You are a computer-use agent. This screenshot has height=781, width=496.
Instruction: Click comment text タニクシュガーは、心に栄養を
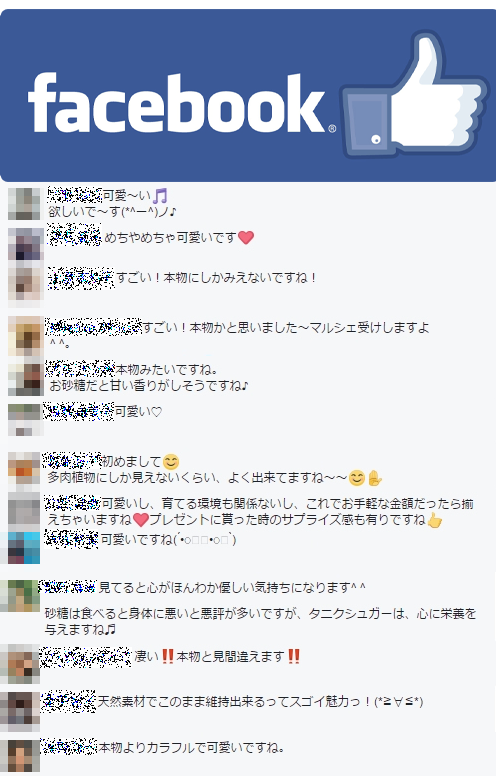point(392,613)
